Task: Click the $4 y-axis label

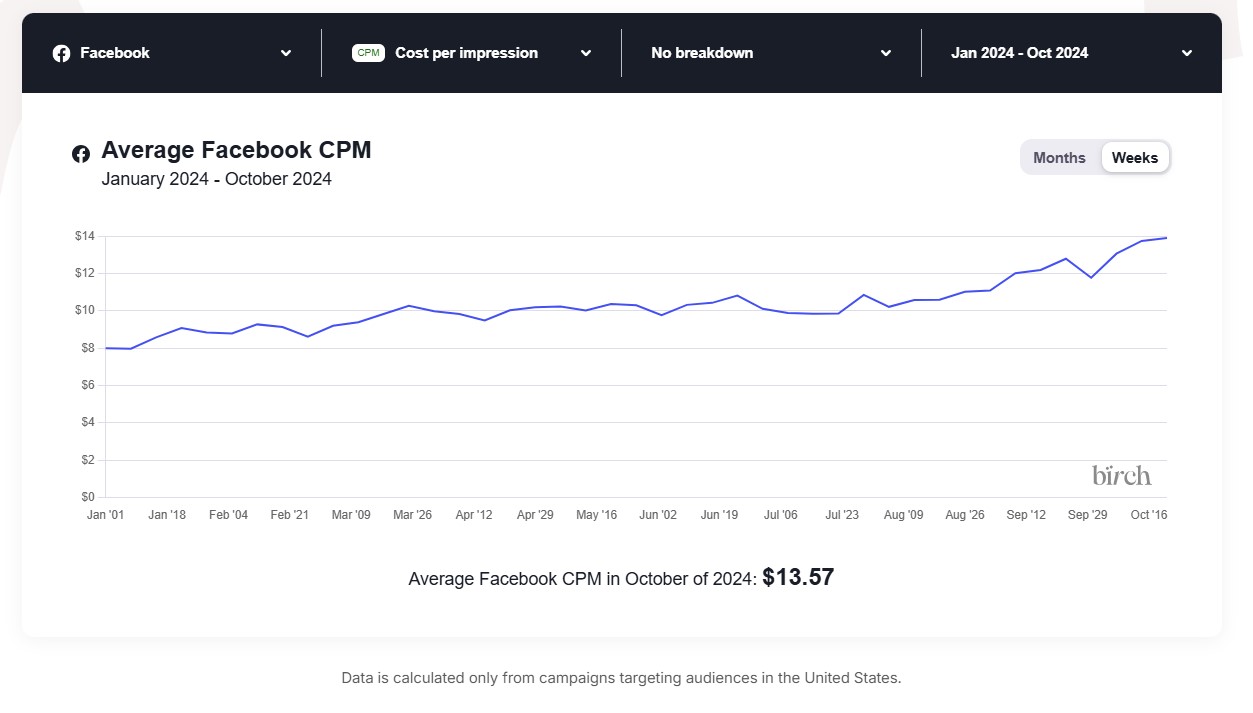Action: (x=87, y=422)
